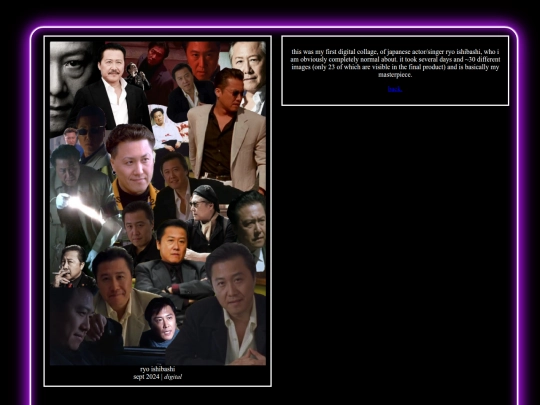Open the ryo ishibashi collage image
Screen dimensions: 540x405
(158, 203)
